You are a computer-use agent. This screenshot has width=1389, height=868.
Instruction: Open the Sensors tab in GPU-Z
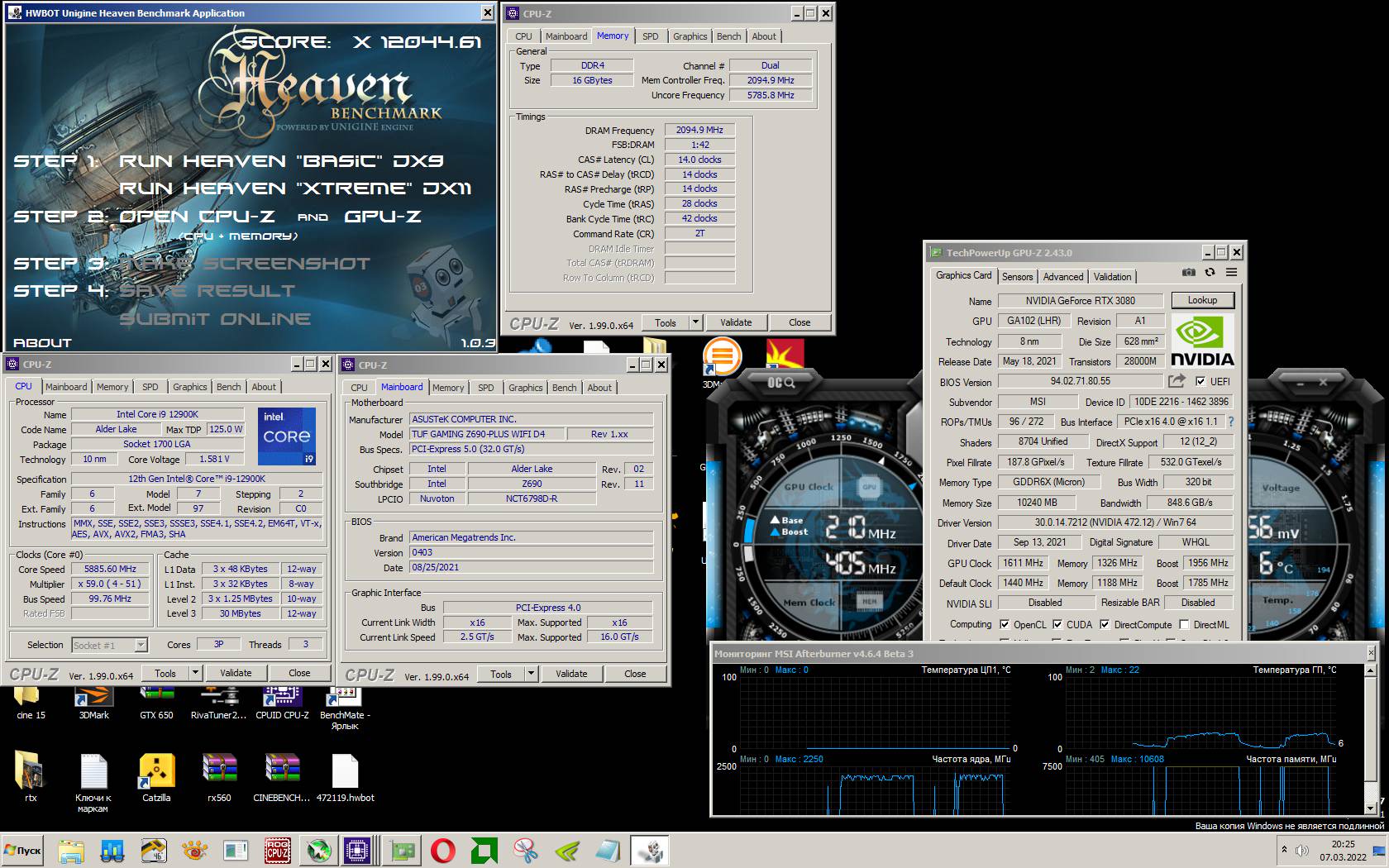[1017, 277]
